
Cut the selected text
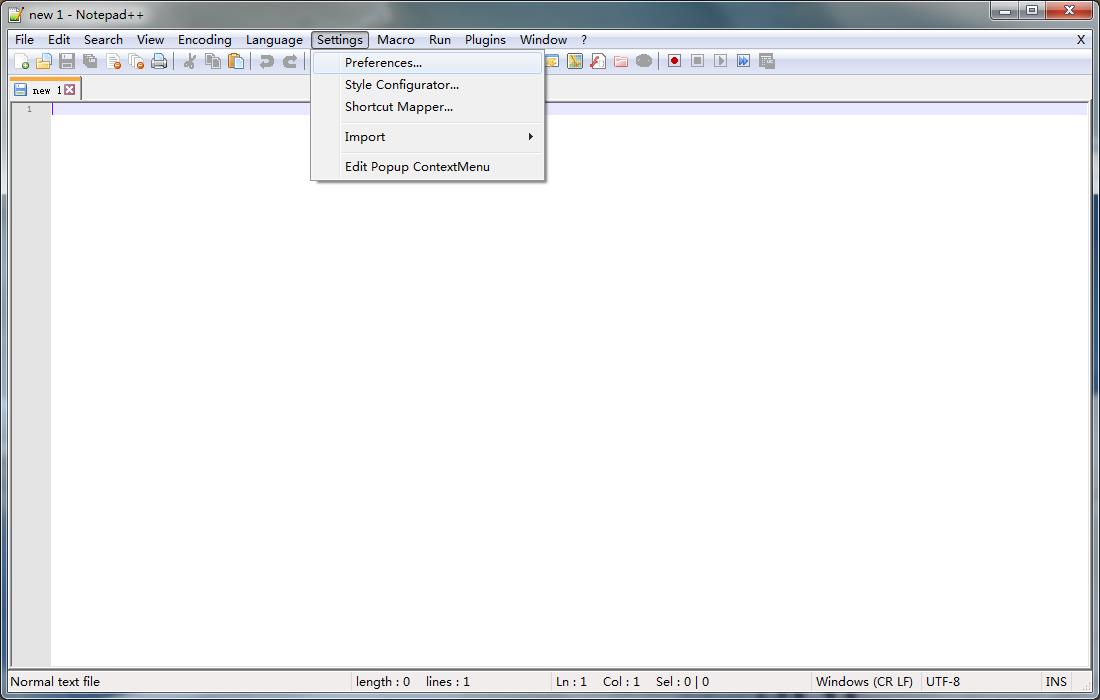point(190,61)
